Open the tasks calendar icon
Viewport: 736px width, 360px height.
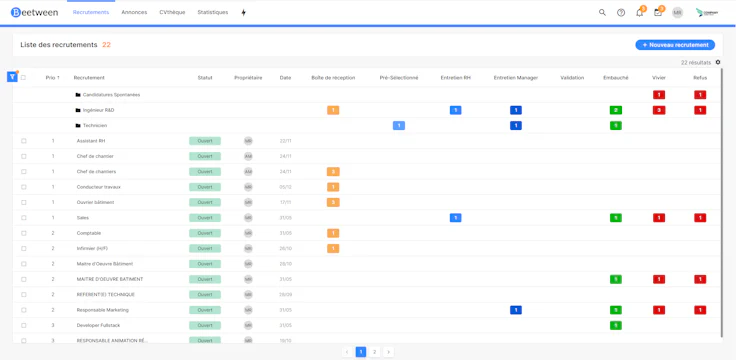pyautogui.click(x=658, y=13)
